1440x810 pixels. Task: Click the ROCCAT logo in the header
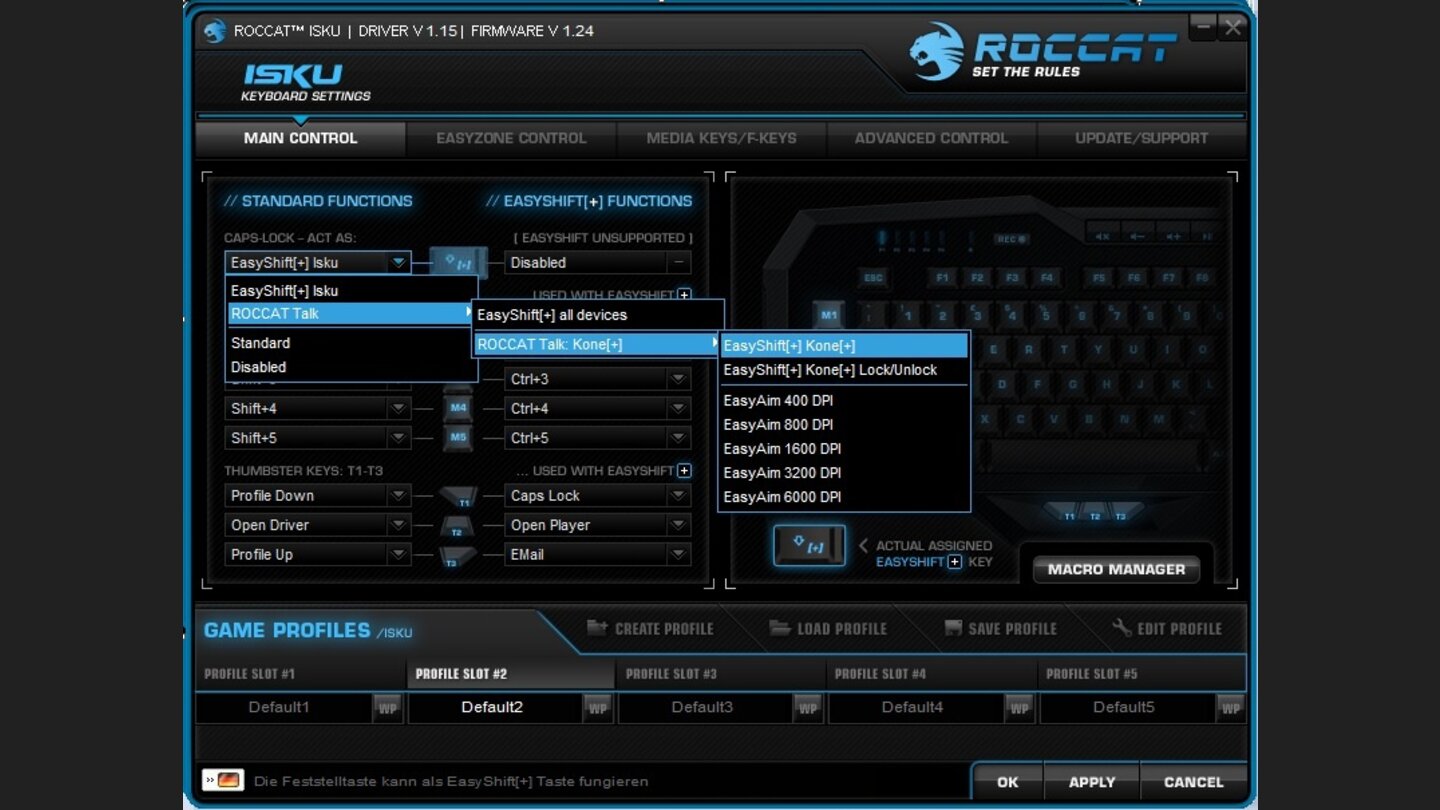pyautogui.click(x=1043, y=50)
